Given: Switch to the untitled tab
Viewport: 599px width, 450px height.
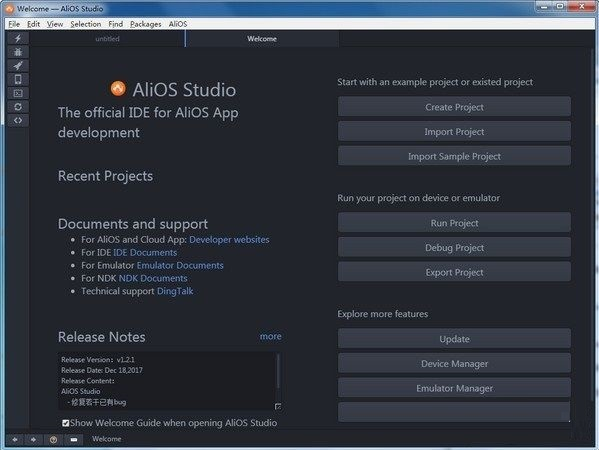Looking at the screenshot, I should point(107,39).
